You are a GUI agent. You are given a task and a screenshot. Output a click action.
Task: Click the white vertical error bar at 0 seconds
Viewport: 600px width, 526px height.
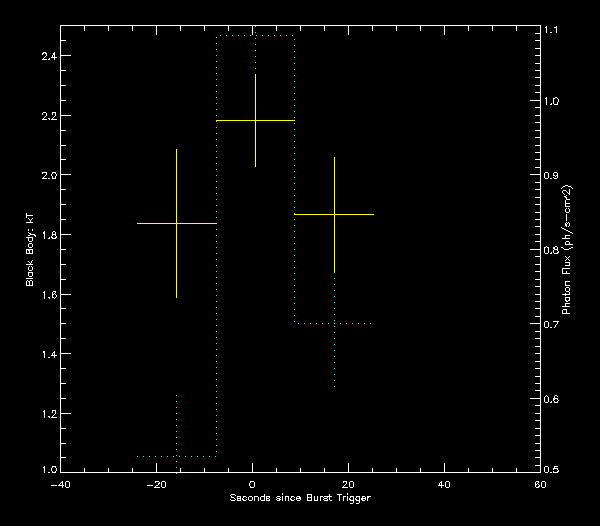(255, 95)
